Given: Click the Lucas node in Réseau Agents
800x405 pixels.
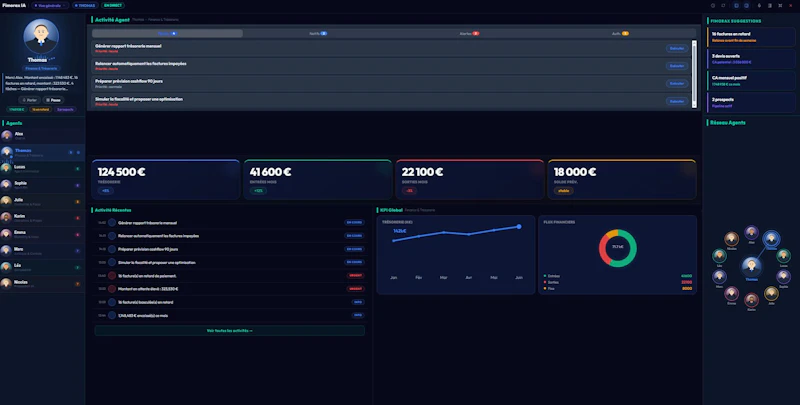Looking at the screenshot, I should [783, 256].
